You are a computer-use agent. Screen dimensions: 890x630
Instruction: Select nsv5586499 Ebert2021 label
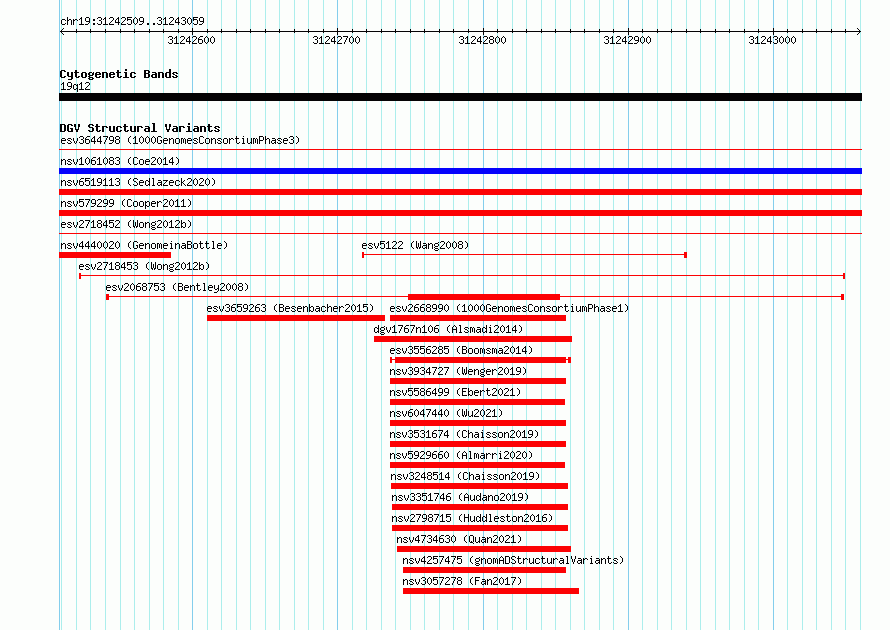(x=455, y=392)
